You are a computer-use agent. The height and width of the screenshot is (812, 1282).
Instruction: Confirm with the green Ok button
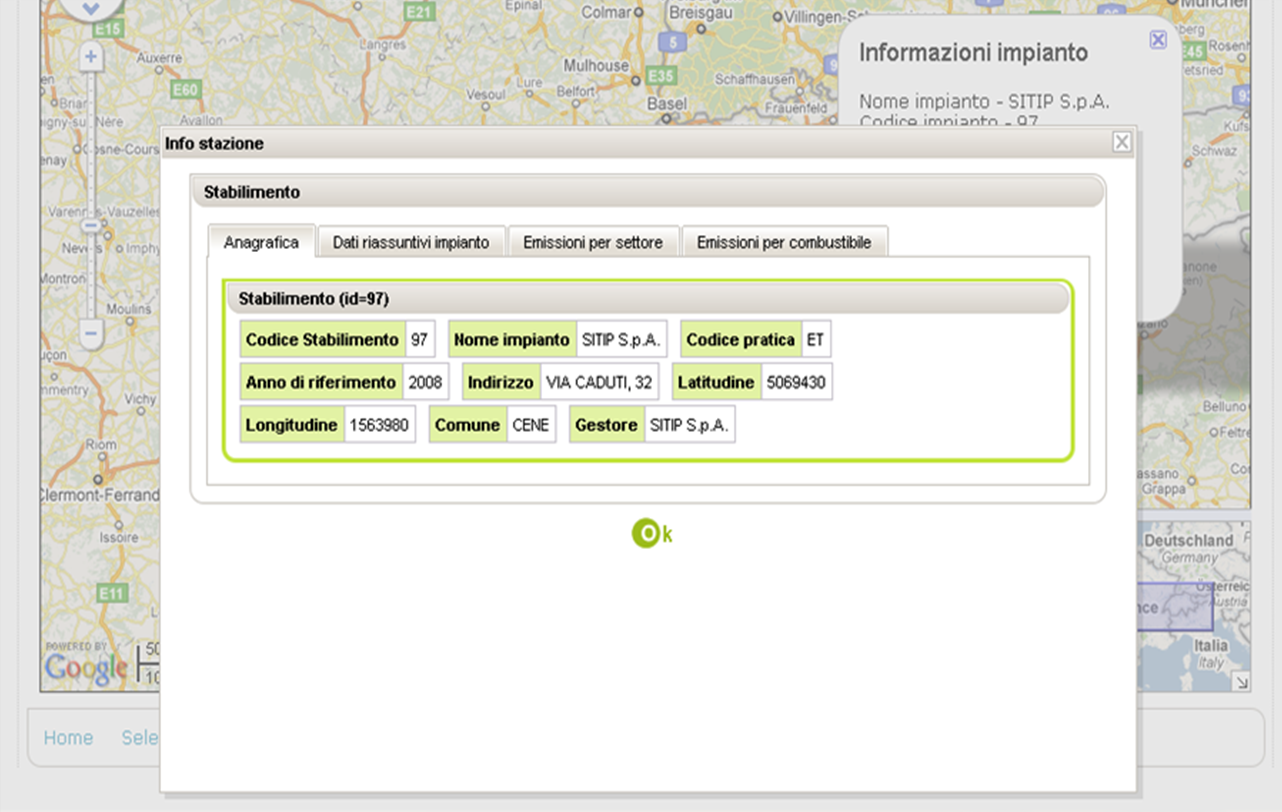(652, 534)
